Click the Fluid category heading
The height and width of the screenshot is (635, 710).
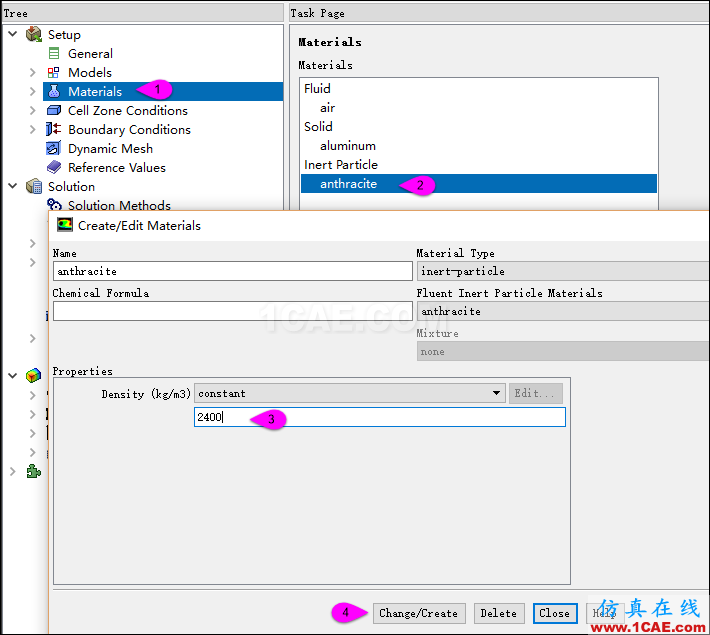tap(317, 88)
